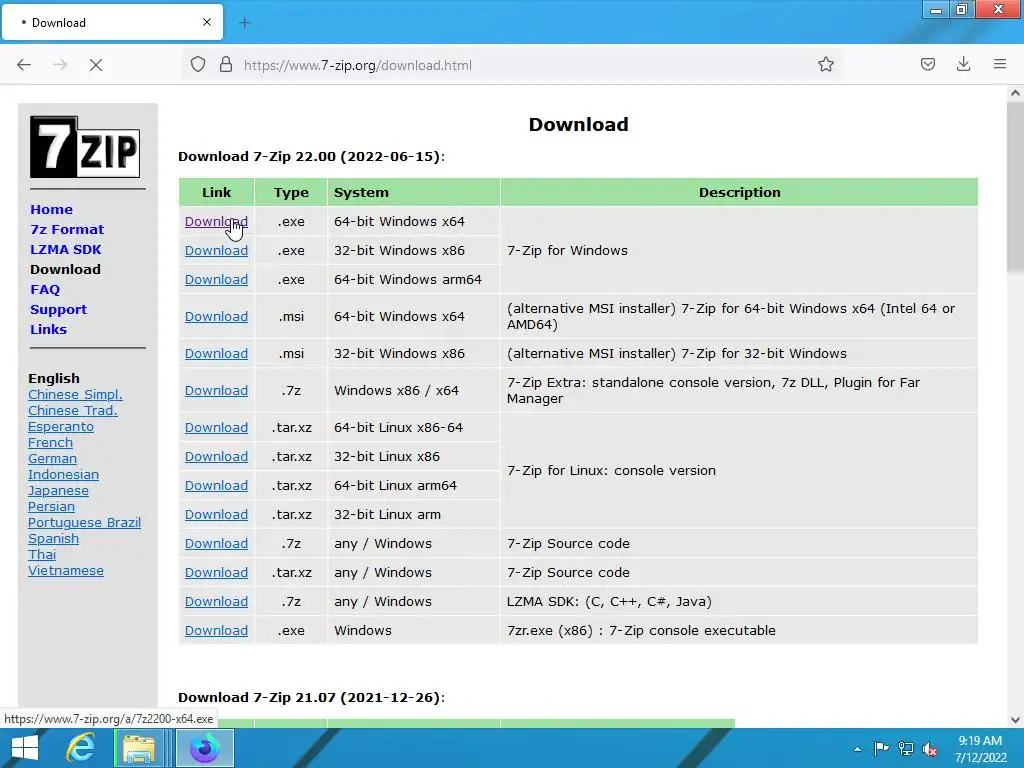The image size is (1024, 768).
Task: Open the Firefox application menu
Action: [1000, 65]
